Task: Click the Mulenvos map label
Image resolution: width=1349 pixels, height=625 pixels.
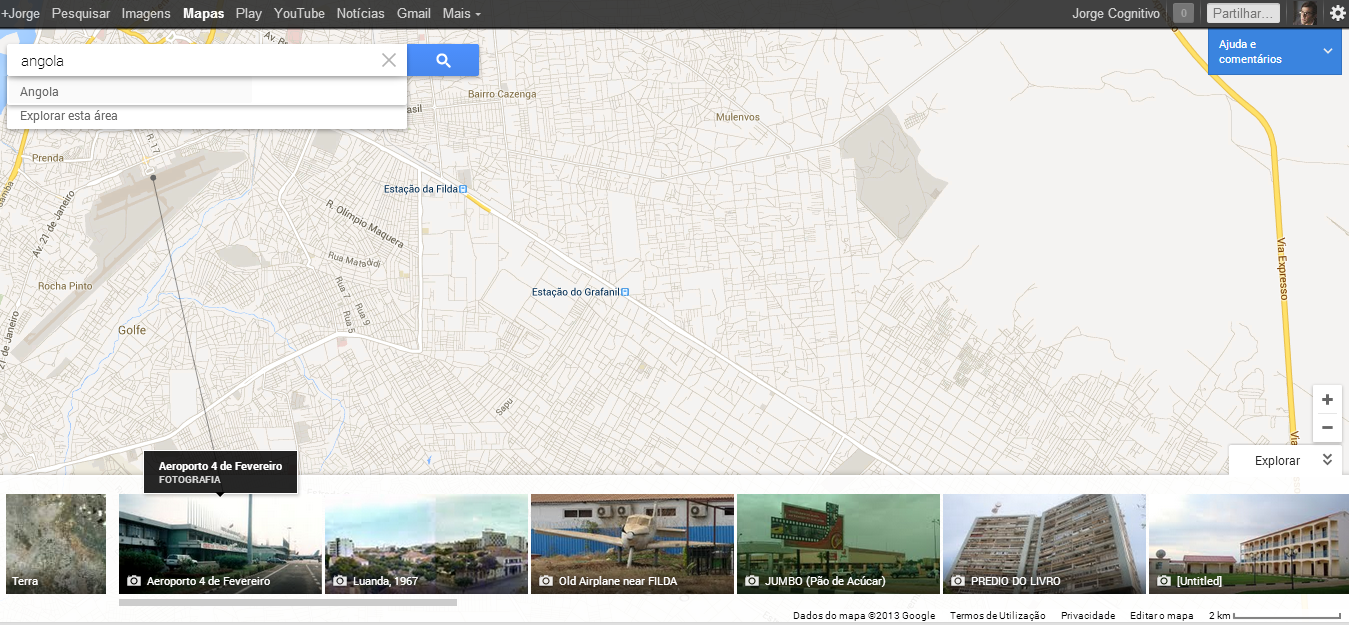Action: (x=738, y=117)
